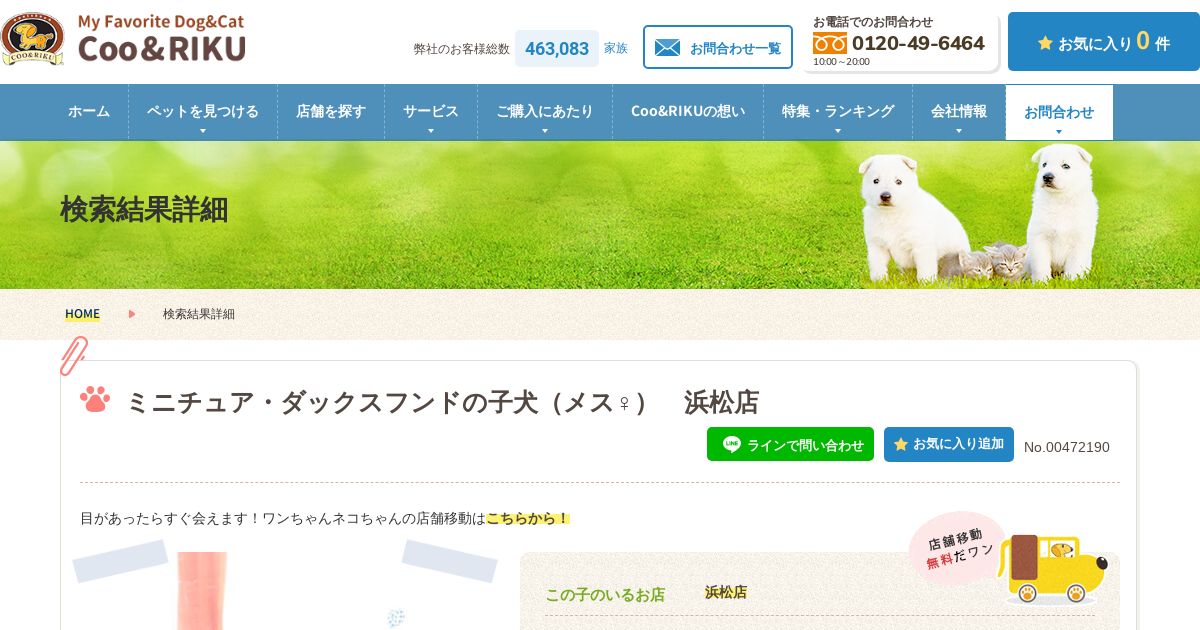1200x630 pixels.
Task: Click the star icon in favorites counter
Action: coord(1045,43)
